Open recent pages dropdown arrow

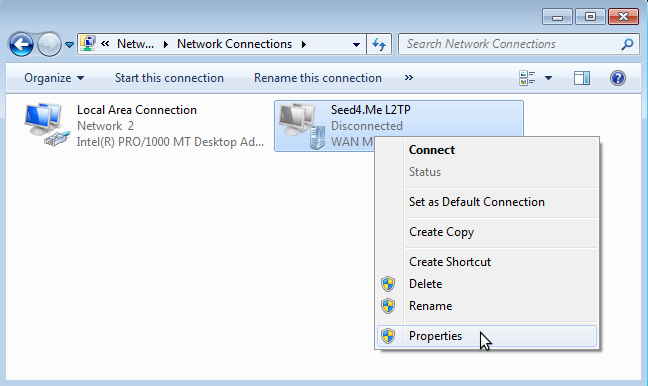(x=69, y=45)
